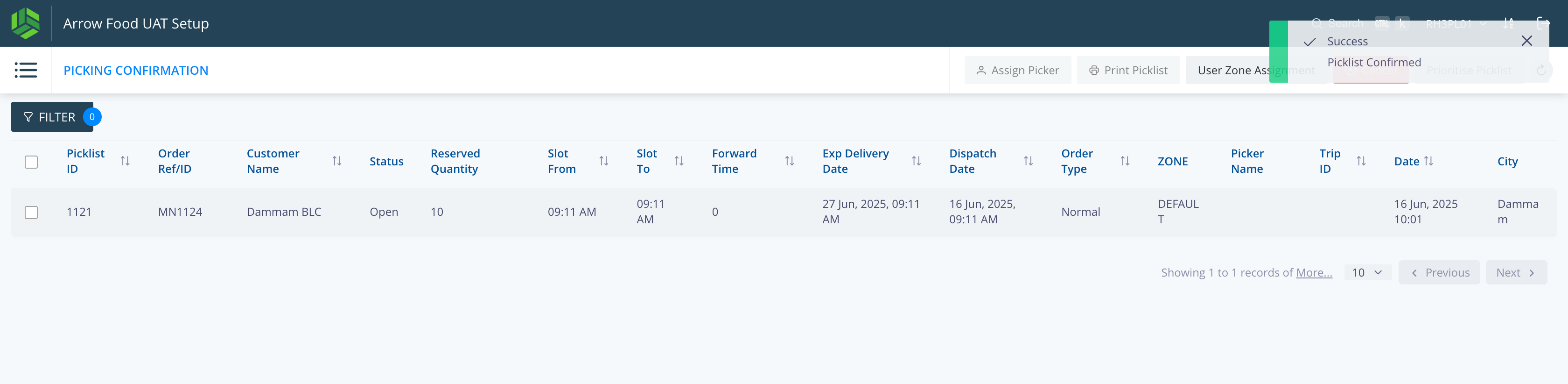The image size is (1568, 384).
Task: Open the page size 10 dropdown
Action: 1367,272
